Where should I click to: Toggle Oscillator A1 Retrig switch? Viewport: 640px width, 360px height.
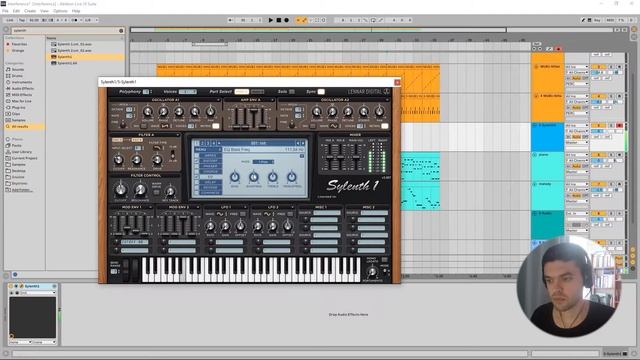coord(216,126)
